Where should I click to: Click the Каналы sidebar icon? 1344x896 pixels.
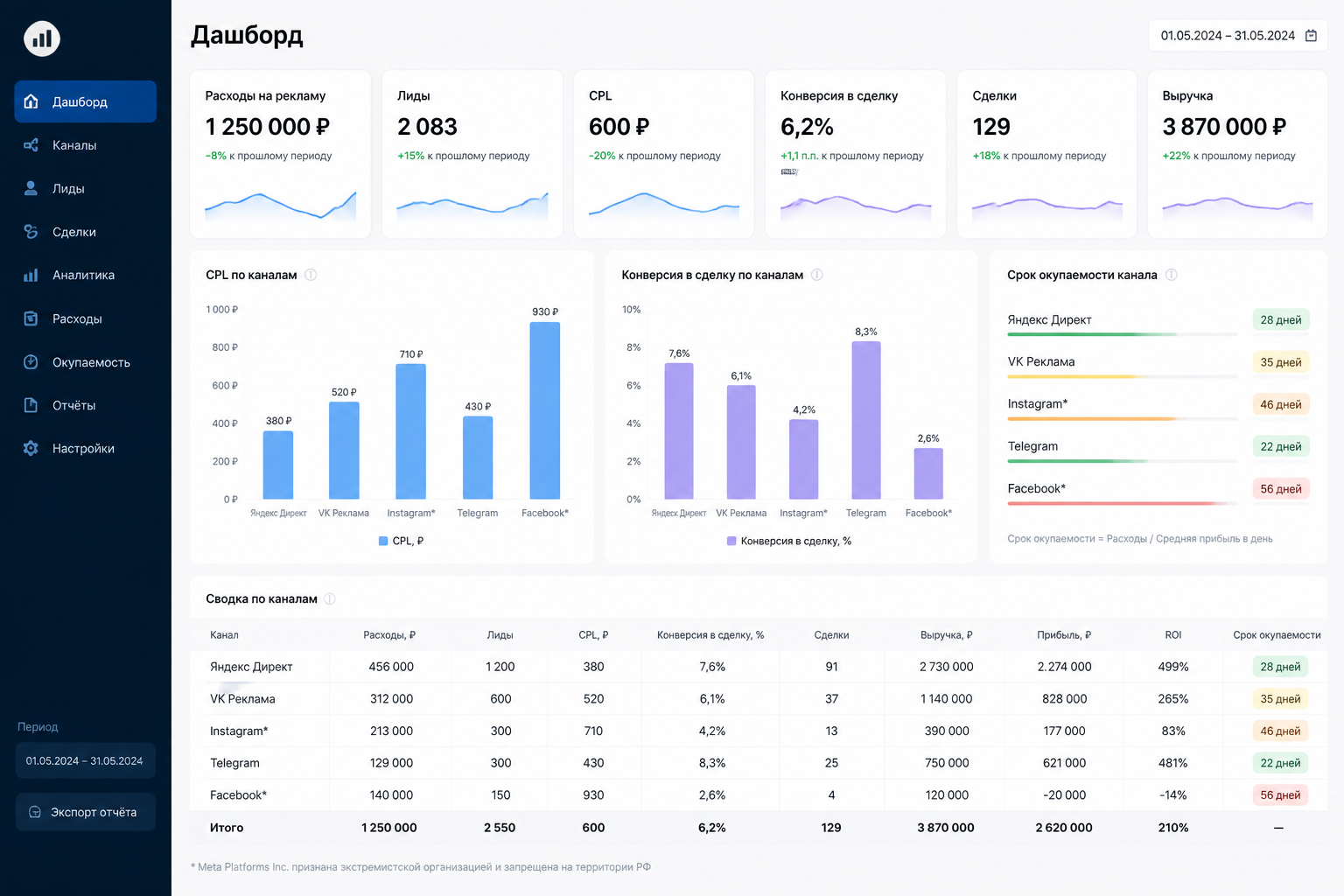coord(31,145)
